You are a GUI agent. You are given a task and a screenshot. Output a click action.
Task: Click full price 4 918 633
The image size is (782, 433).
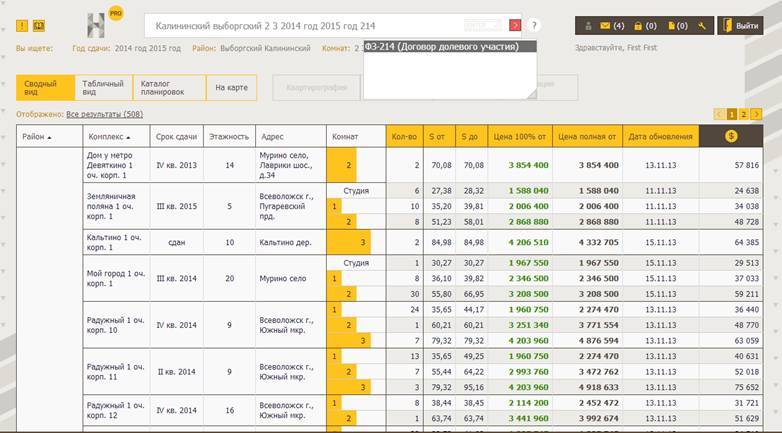coord(598,387)
